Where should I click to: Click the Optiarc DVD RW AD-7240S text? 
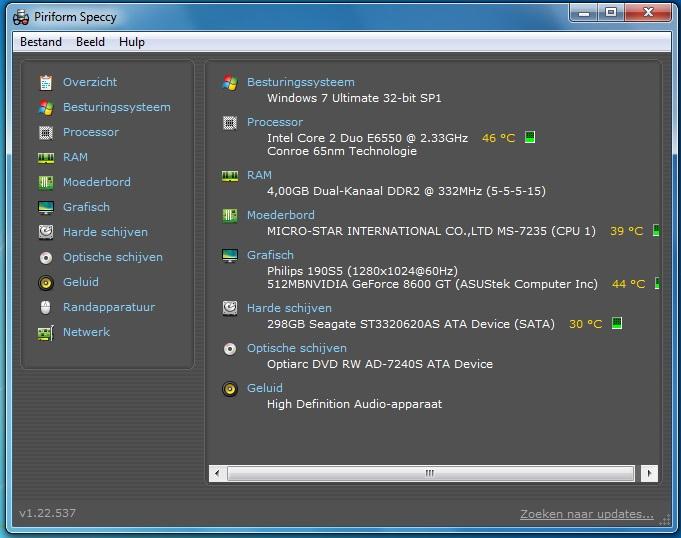click(x=380, y=364)
